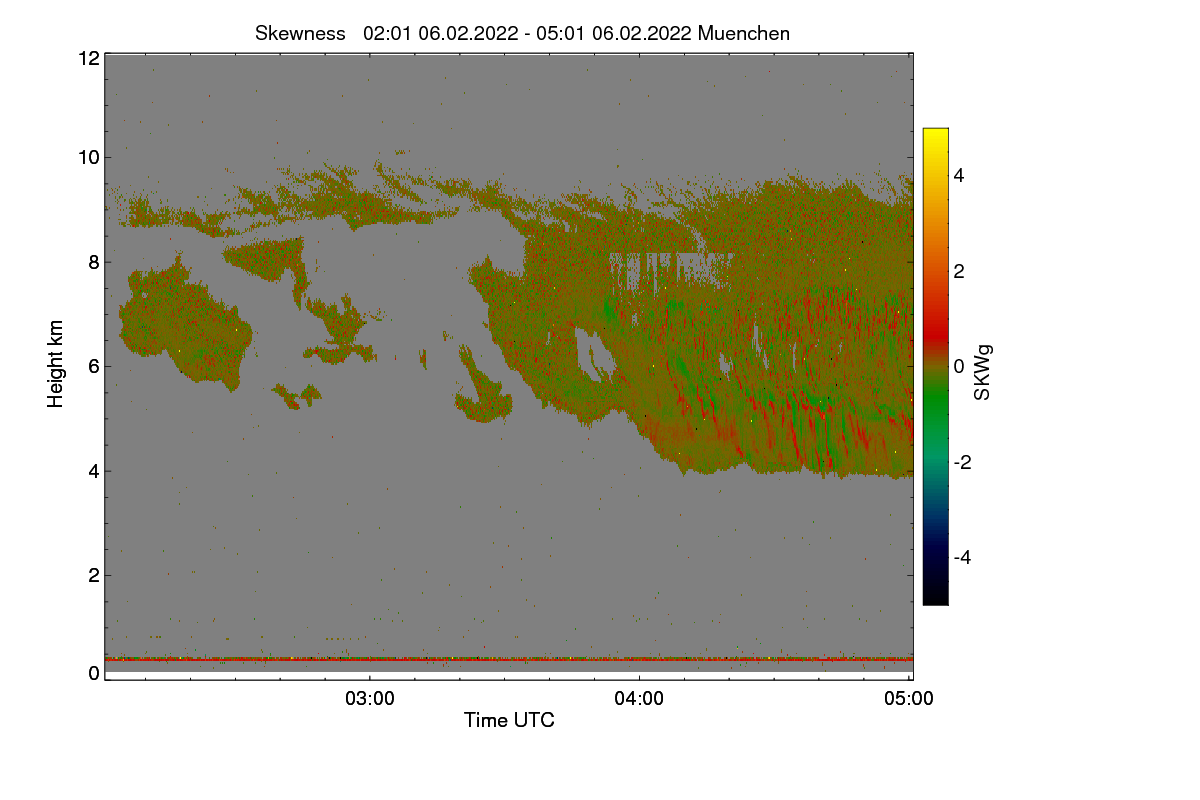This screenshot has height=800, width=1200.
Task: Click the "05:00" time tick label
Action: click(x=909, y=699)
